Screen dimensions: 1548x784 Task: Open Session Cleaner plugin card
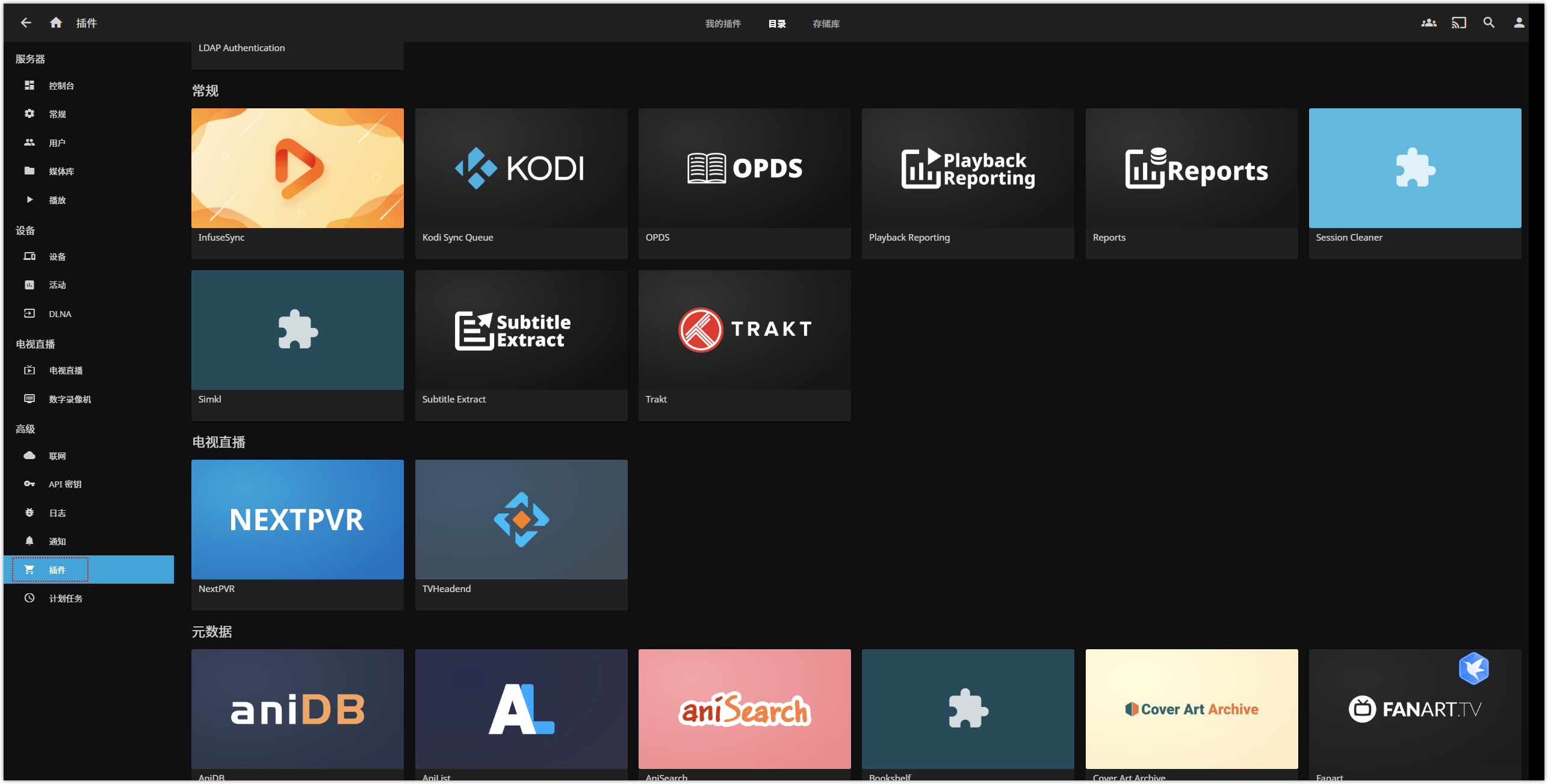tap(1415, 184)
